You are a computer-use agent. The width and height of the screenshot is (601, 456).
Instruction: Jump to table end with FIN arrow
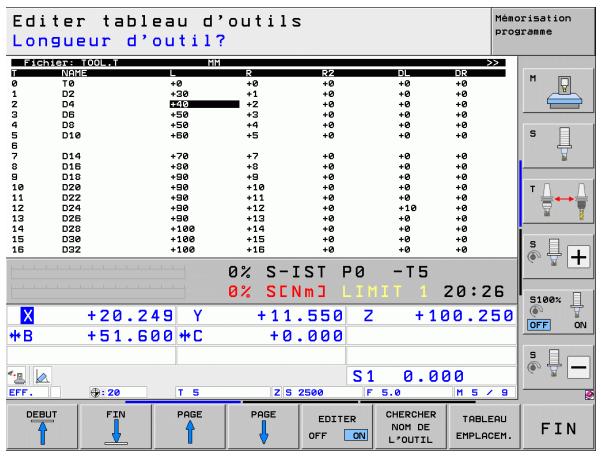[x=116, y=427]
